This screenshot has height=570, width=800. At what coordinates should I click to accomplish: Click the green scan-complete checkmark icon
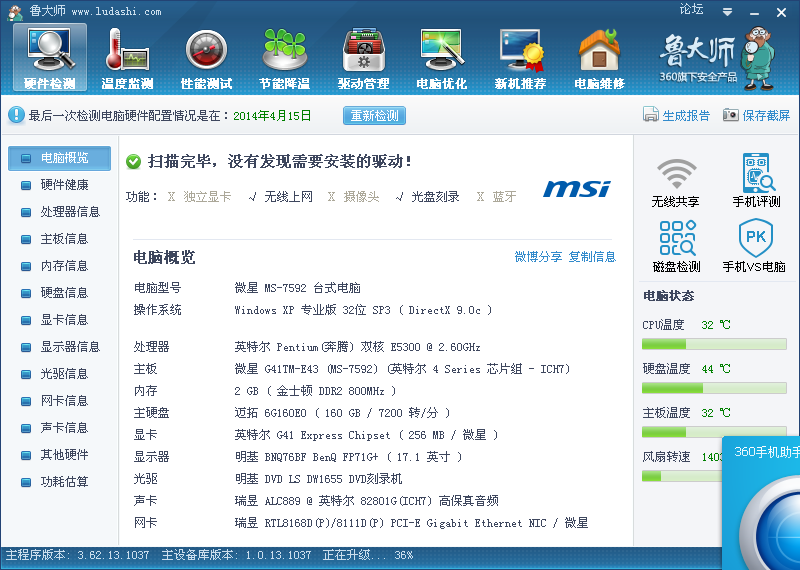pos(133,162)
